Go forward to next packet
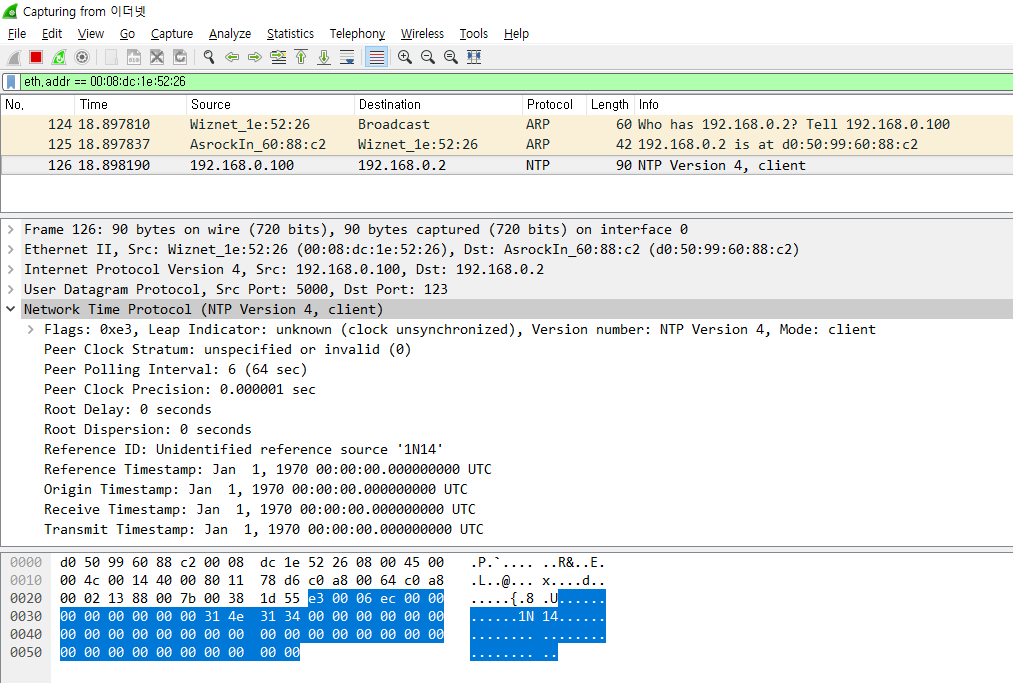 (x=255, y=58)
